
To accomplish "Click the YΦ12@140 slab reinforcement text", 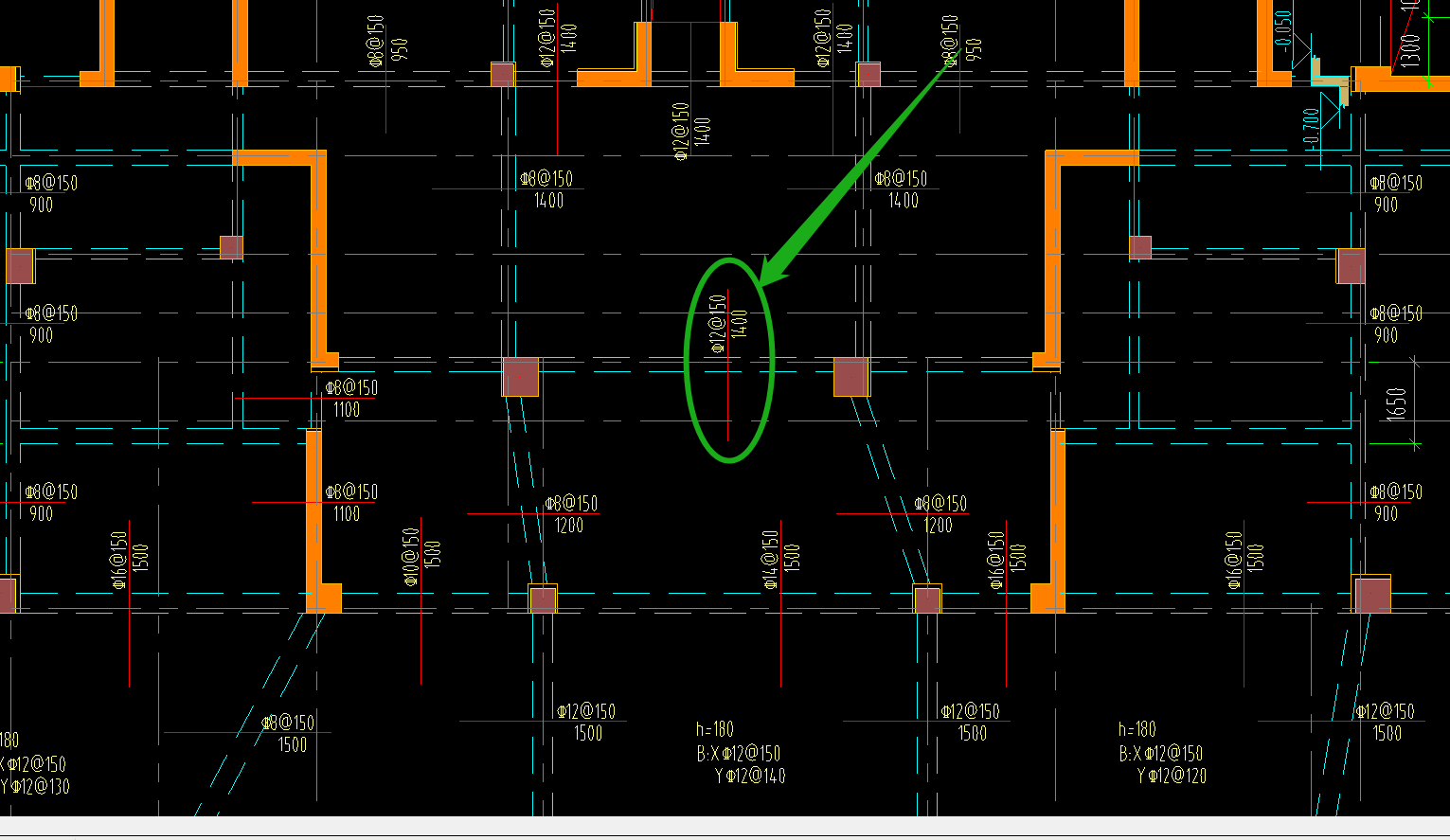I will click(750, 776).
